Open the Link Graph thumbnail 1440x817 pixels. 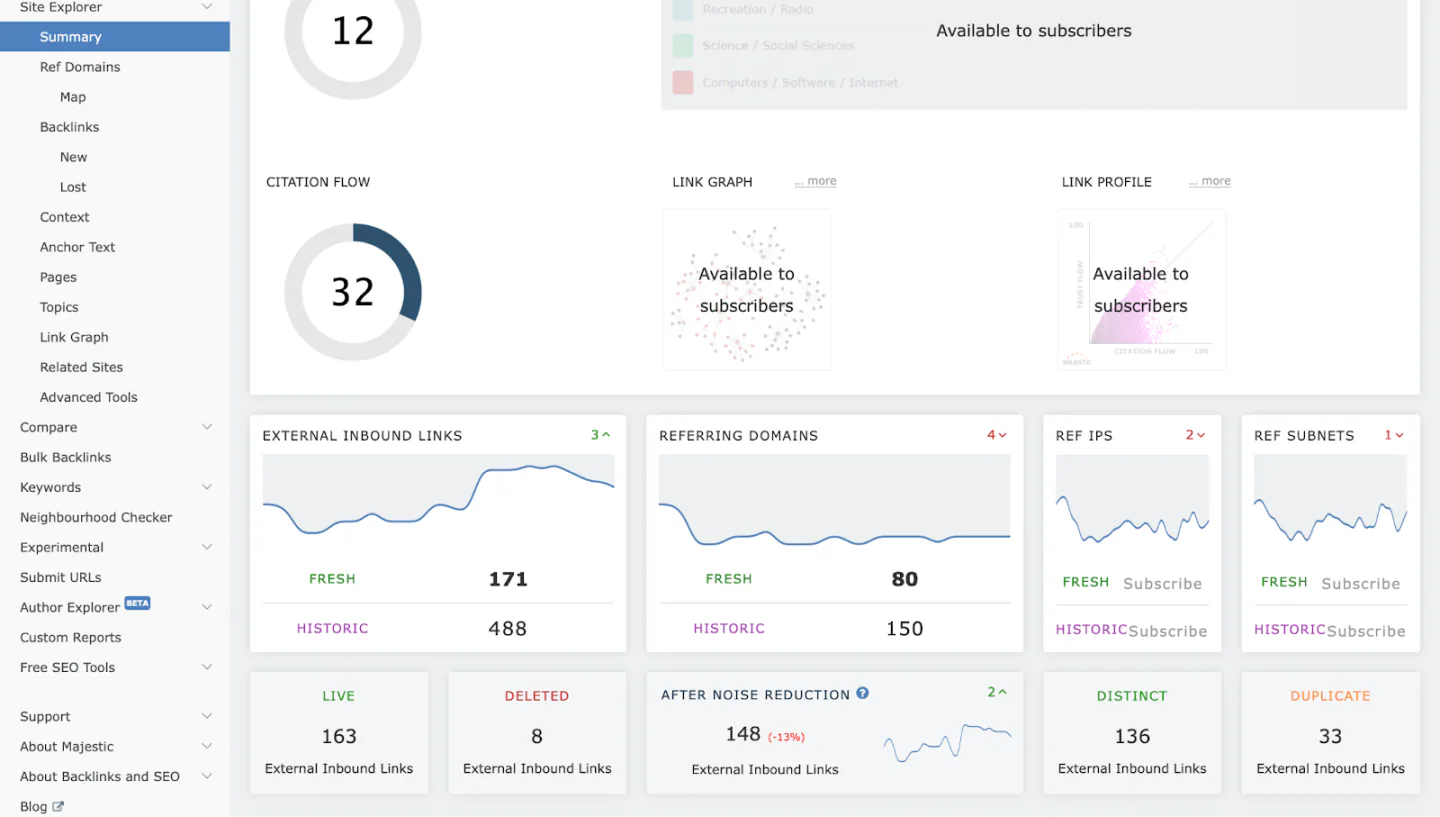747,290
